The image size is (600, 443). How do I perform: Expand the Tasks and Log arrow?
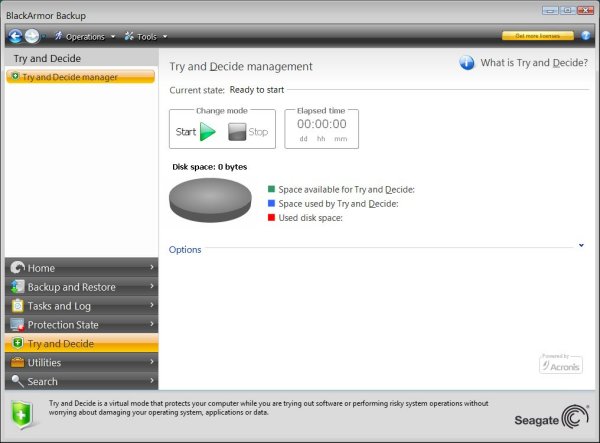152,305
